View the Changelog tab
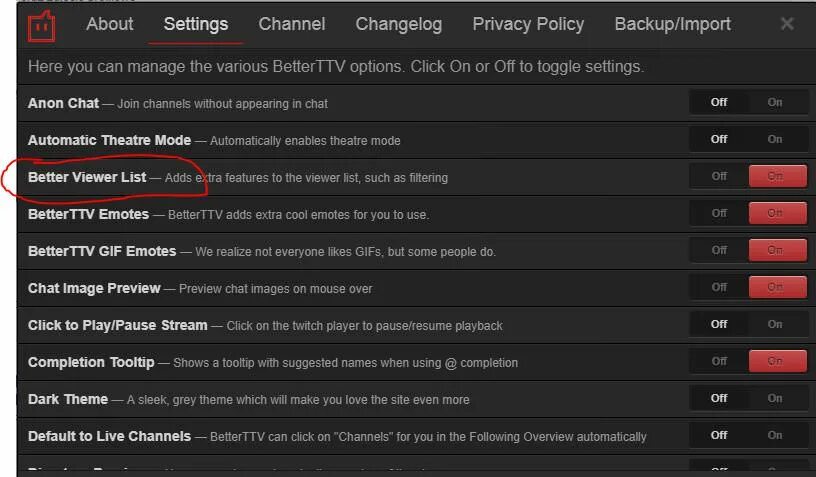This screenshot has height=477, width=816. (399, 24)
